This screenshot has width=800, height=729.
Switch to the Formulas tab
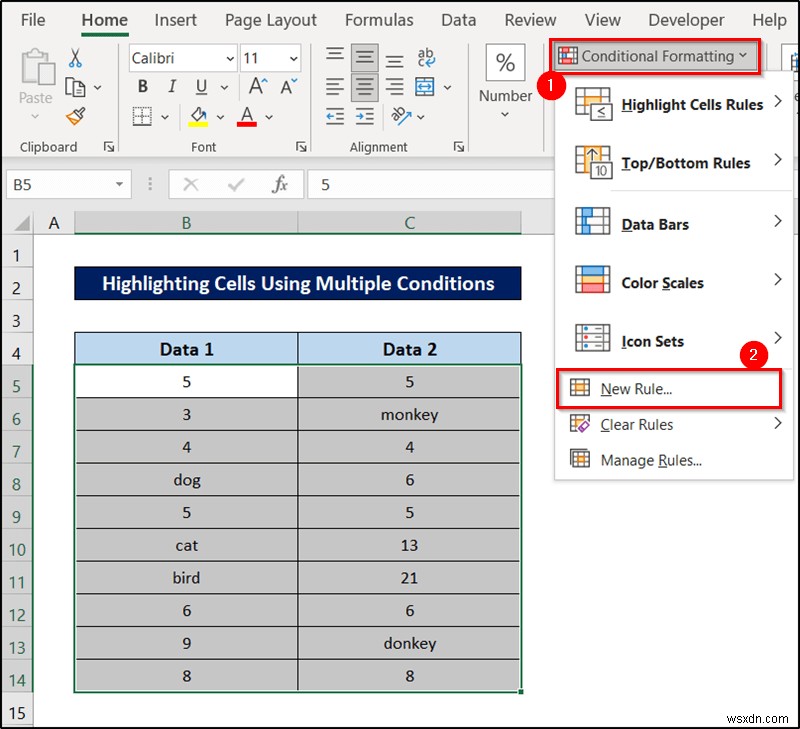(379, 19)
